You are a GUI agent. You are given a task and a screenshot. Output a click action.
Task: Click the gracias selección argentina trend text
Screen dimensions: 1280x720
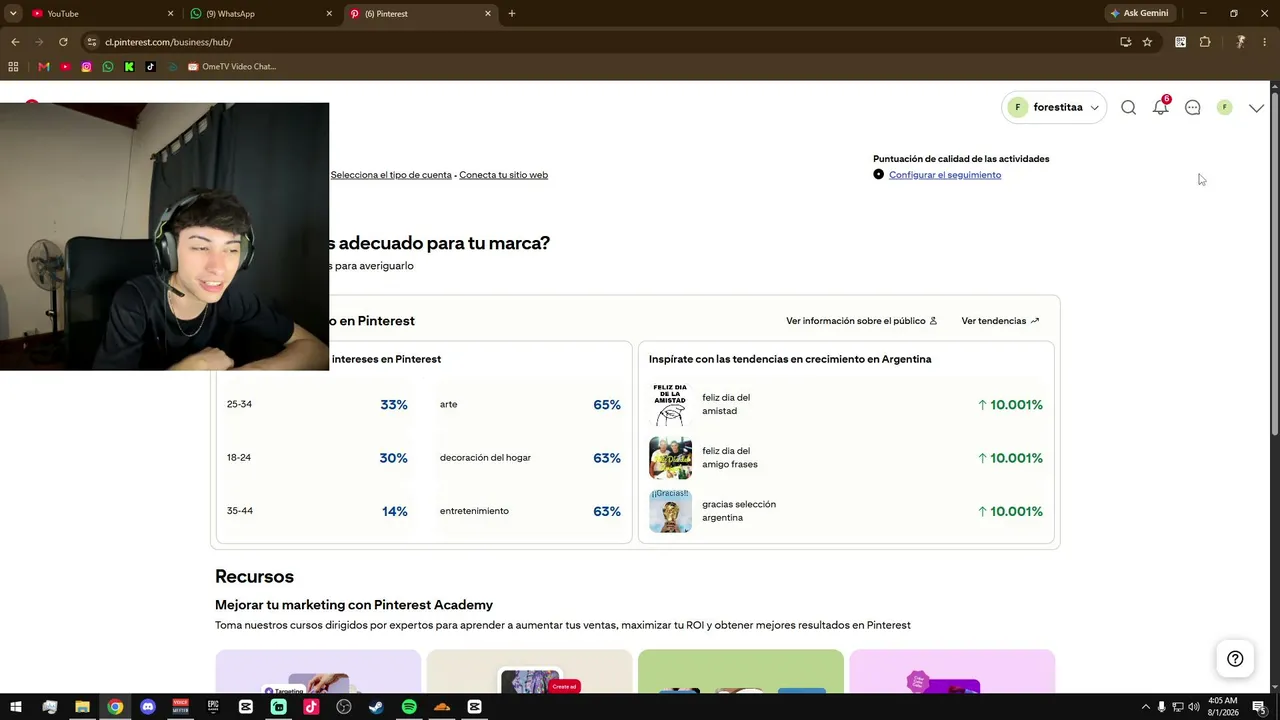(x=739, y=511)
